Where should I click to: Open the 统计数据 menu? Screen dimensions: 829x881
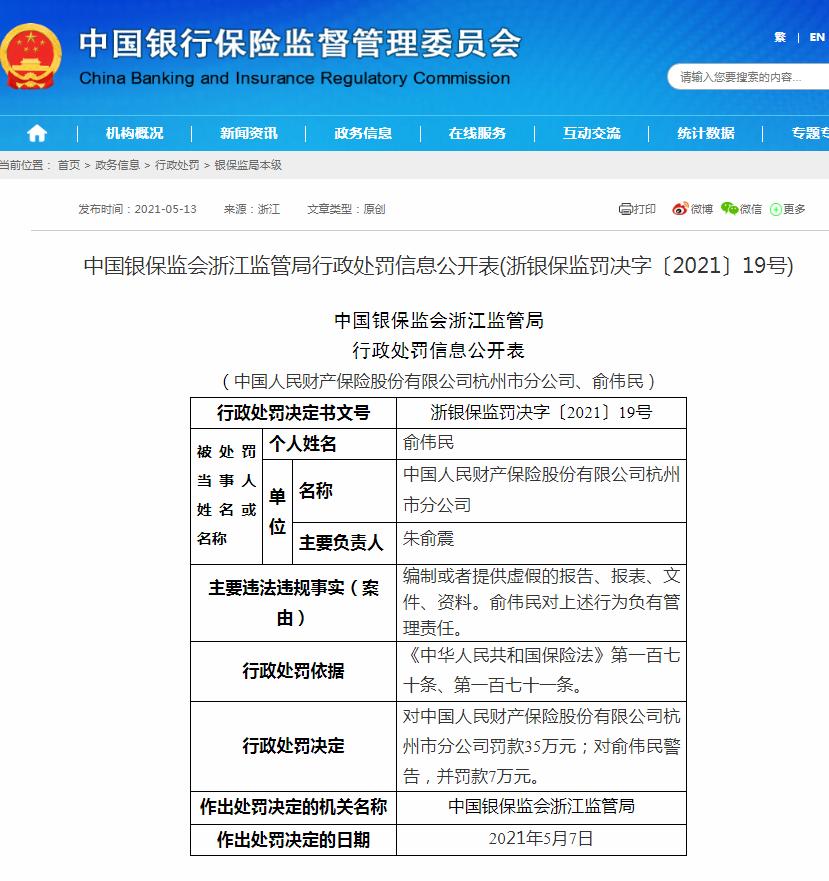click(706, 133)
